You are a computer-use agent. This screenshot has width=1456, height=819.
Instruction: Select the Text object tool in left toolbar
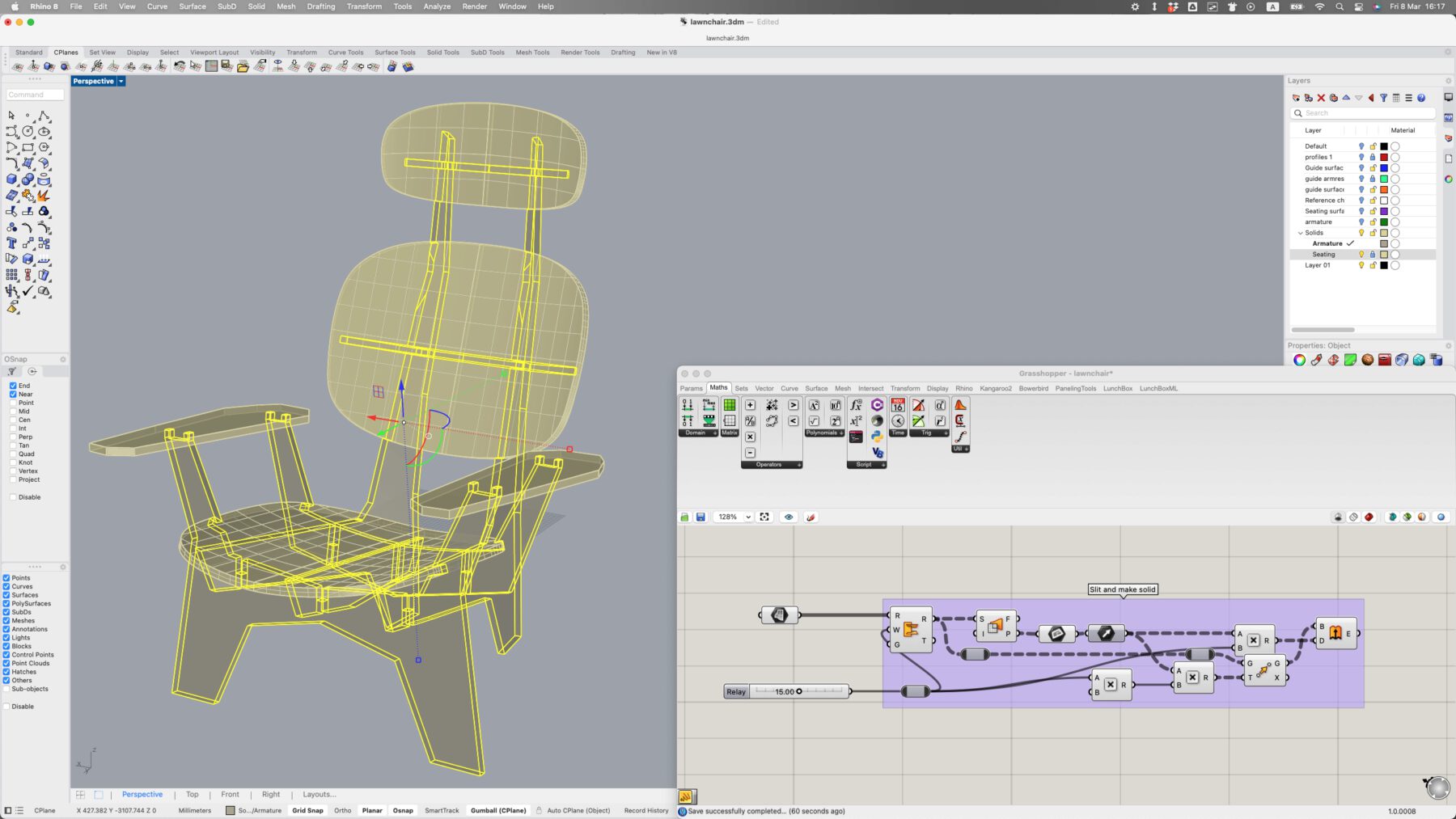coord(11,243)
